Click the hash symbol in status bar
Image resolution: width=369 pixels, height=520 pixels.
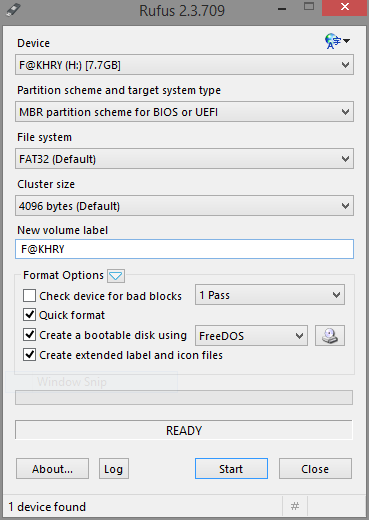tap(295, 506)
